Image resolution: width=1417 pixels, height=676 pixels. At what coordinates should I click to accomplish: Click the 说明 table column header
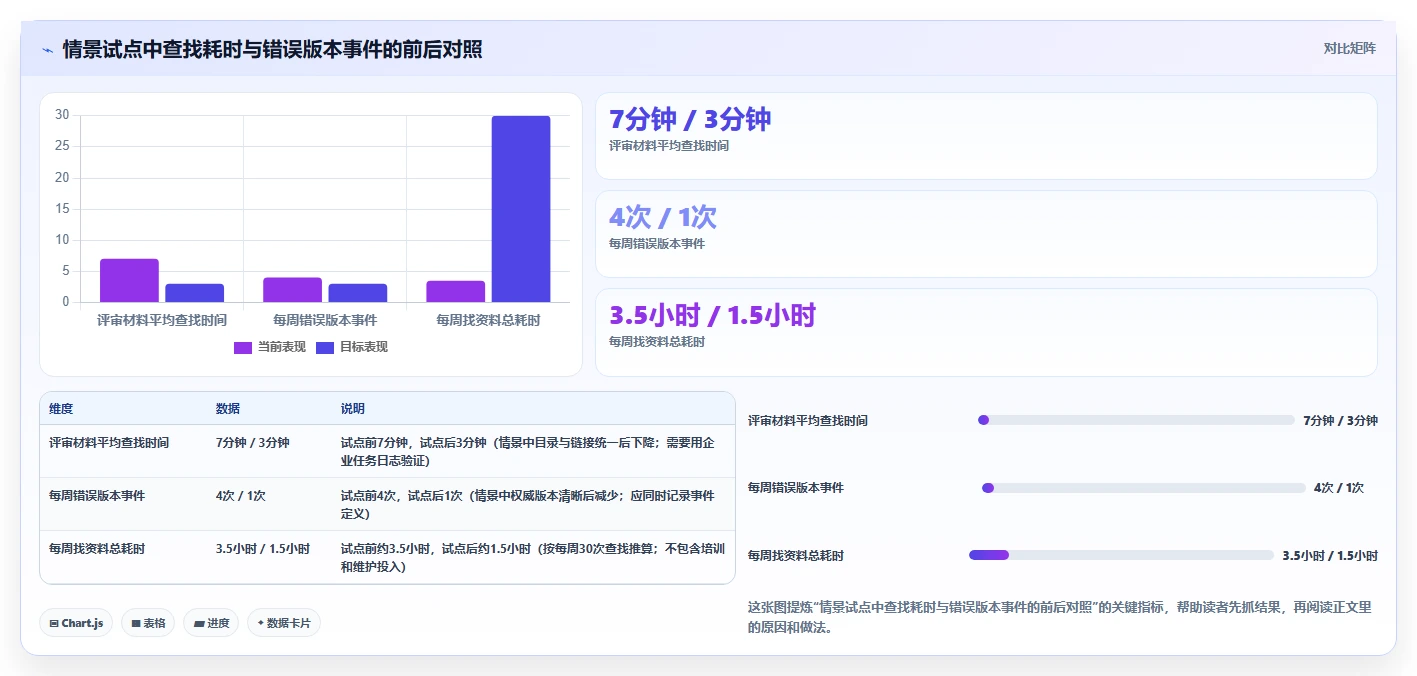pos(353,409)
